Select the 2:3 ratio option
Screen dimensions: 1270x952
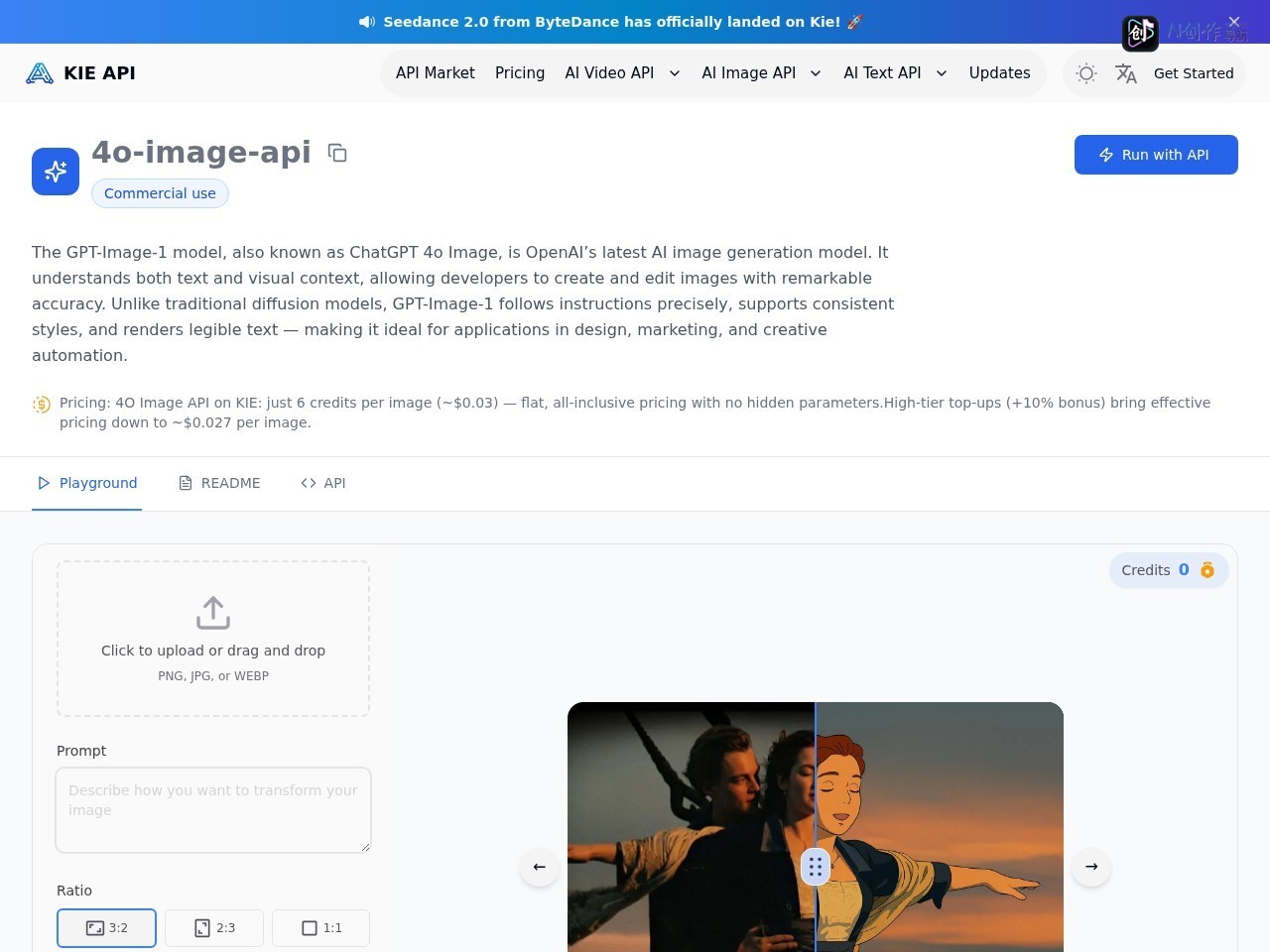click(214, 928)
